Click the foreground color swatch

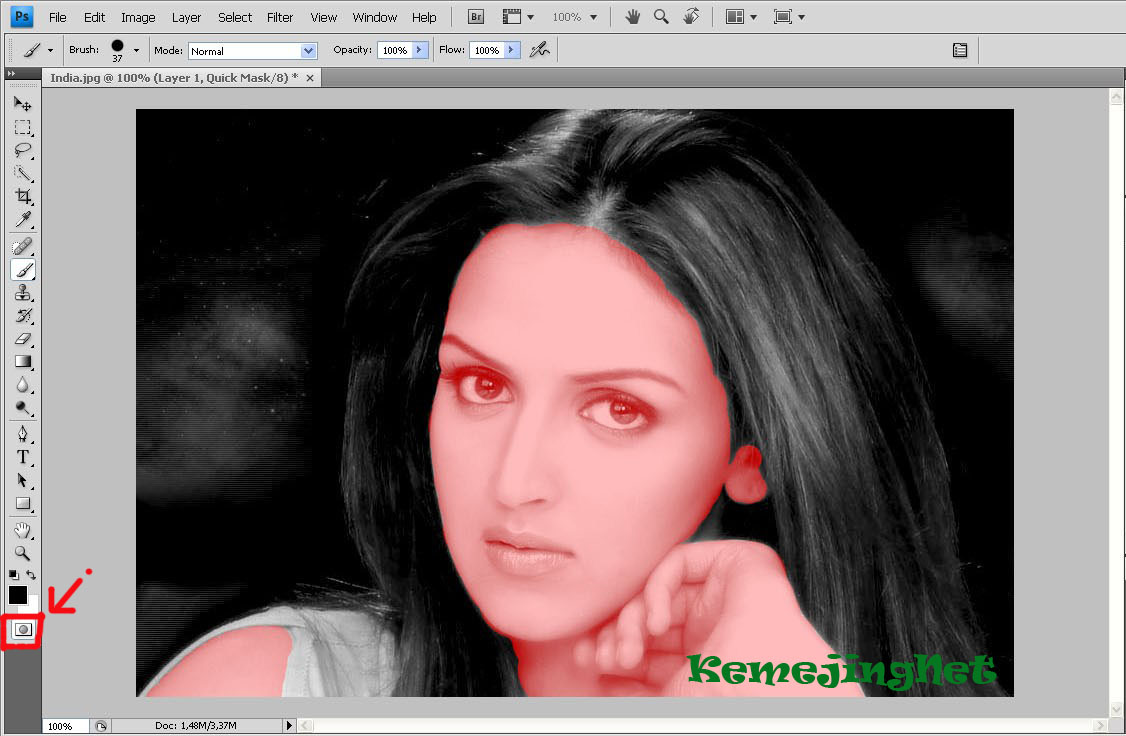(16, 596)
